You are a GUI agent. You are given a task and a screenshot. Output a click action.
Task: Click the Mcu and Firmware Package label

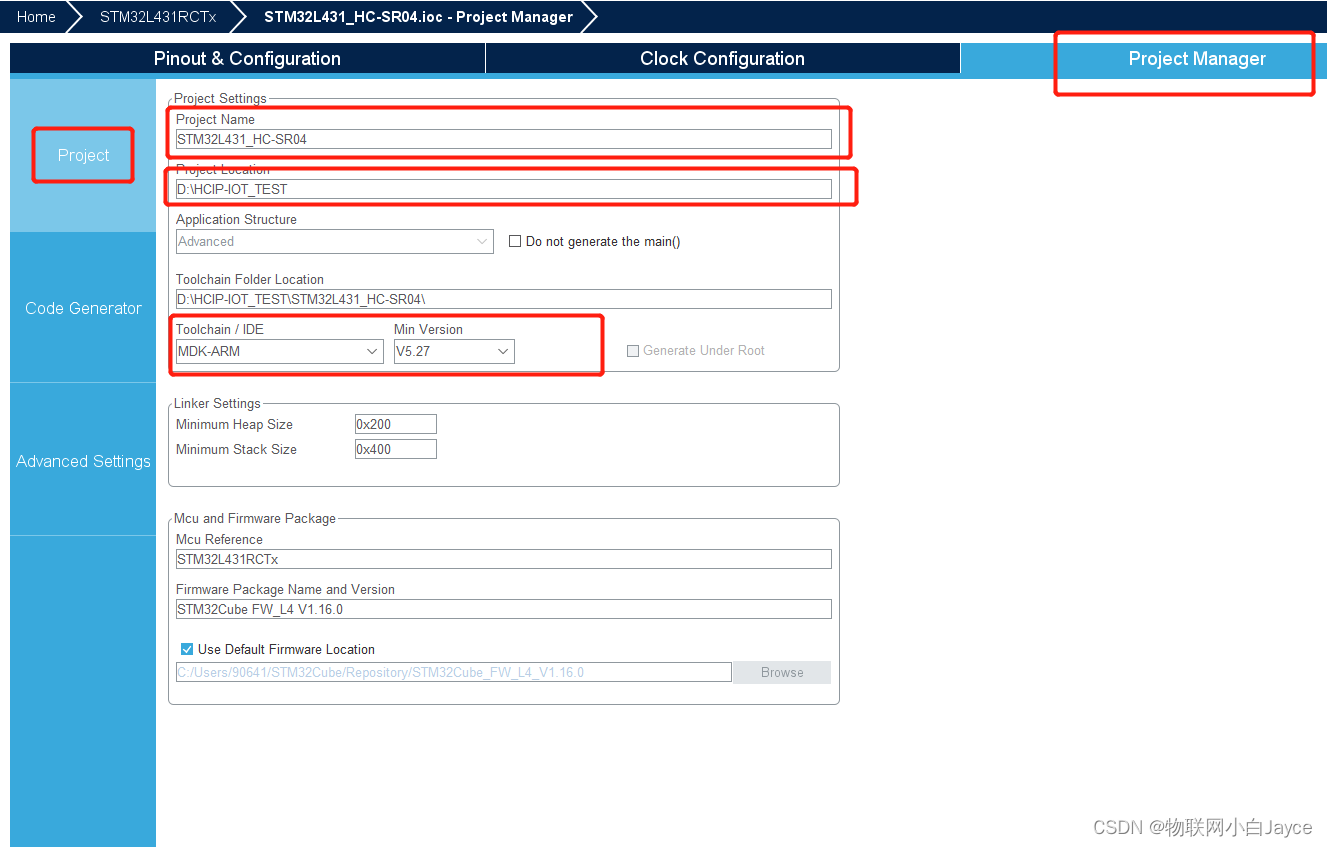255,518
